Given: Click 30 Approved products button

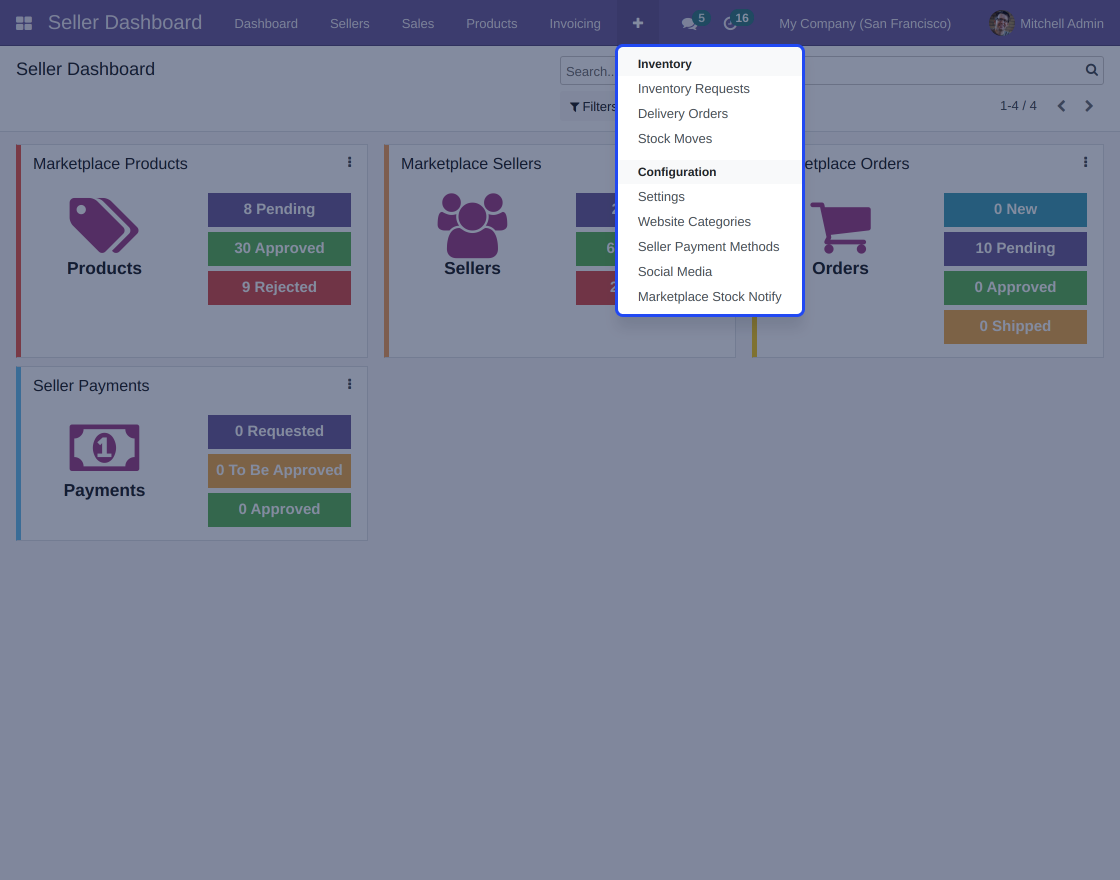Looking at the screenshot, I should (279, 249).
